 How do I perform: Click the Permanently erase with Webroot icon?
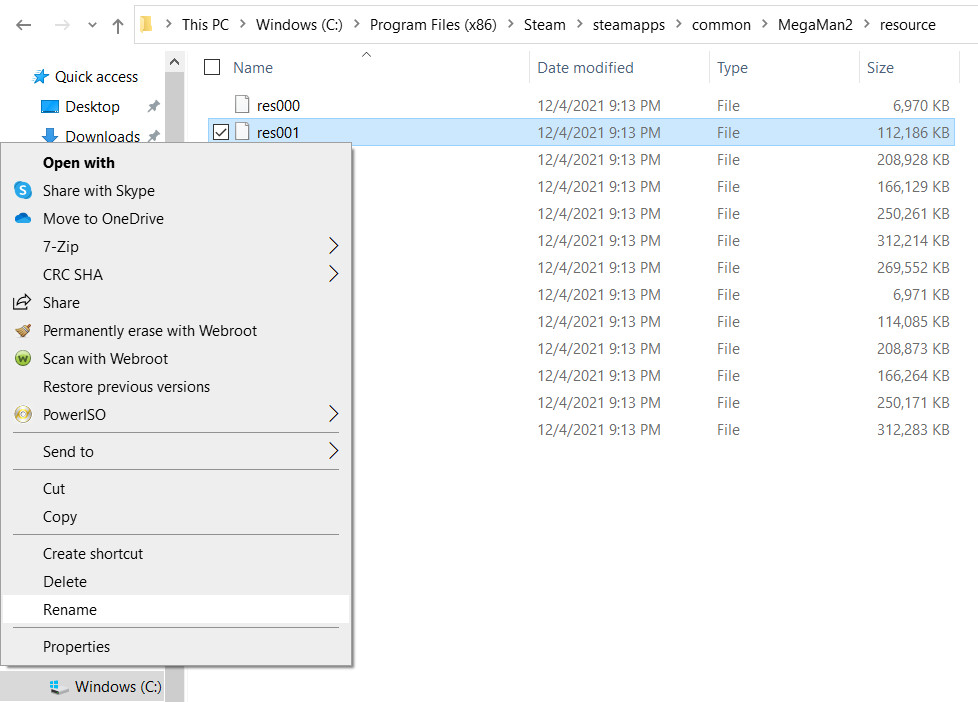point(23,331)
